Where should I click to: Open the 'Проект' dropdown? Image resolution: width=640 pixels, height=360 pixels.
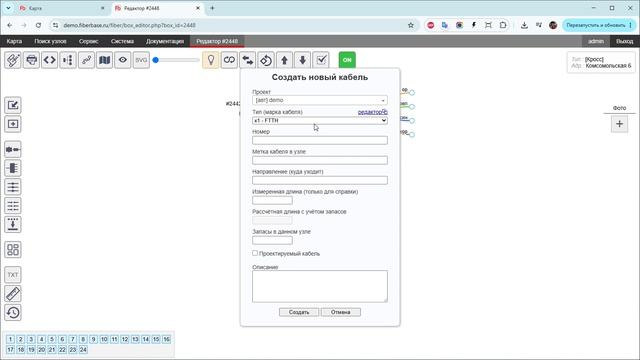(x=320, y=100)
